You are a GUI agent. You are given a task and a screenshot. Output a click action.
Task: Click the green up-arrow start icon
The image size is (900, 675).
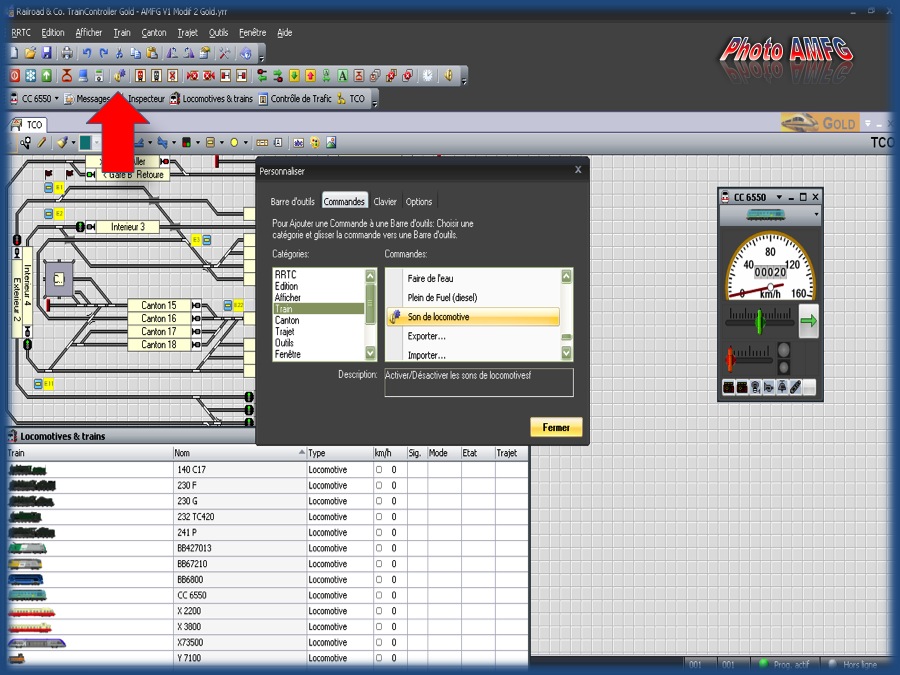pos(46,75)
